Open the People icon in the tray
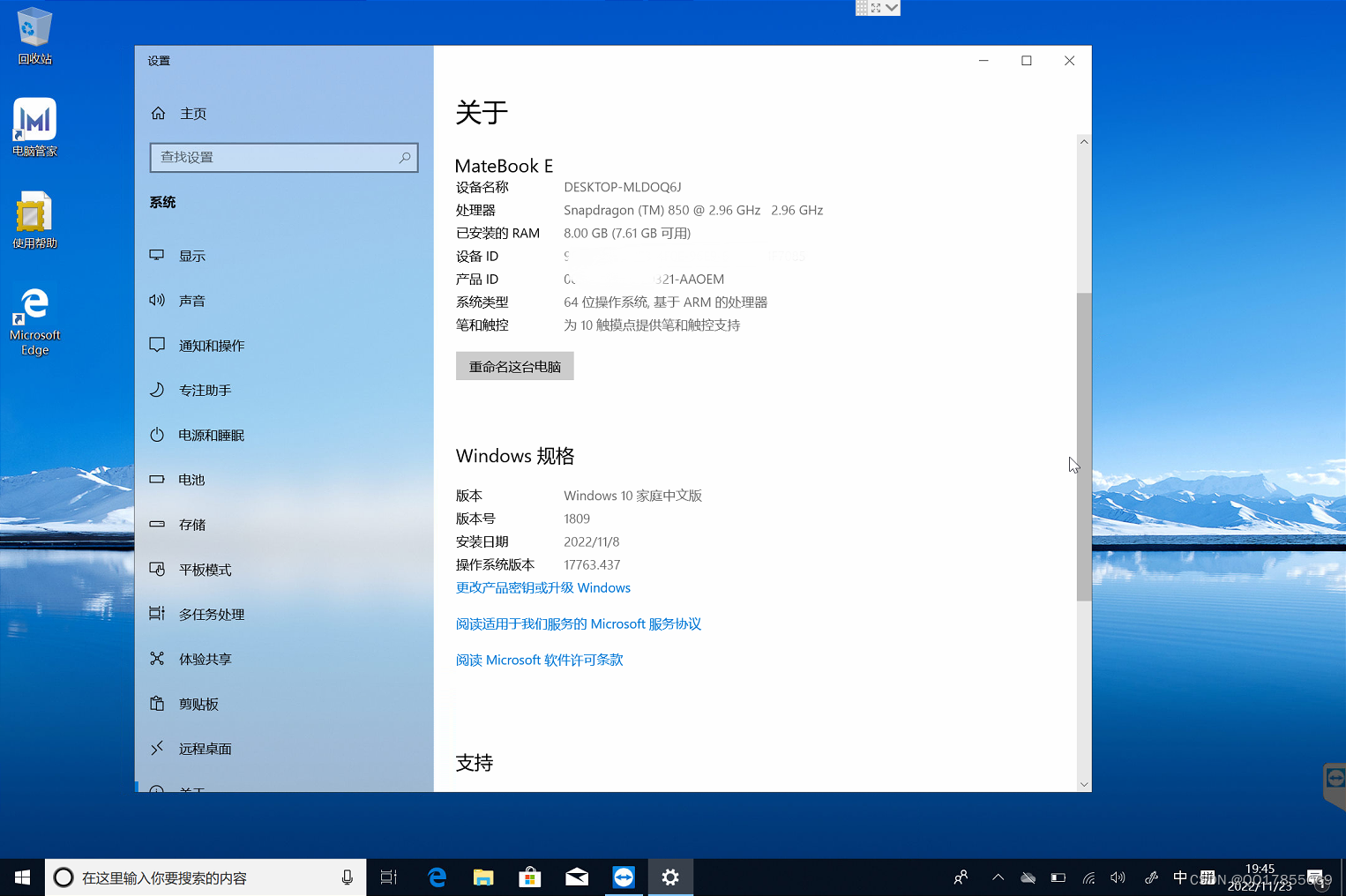 (961, 877)
